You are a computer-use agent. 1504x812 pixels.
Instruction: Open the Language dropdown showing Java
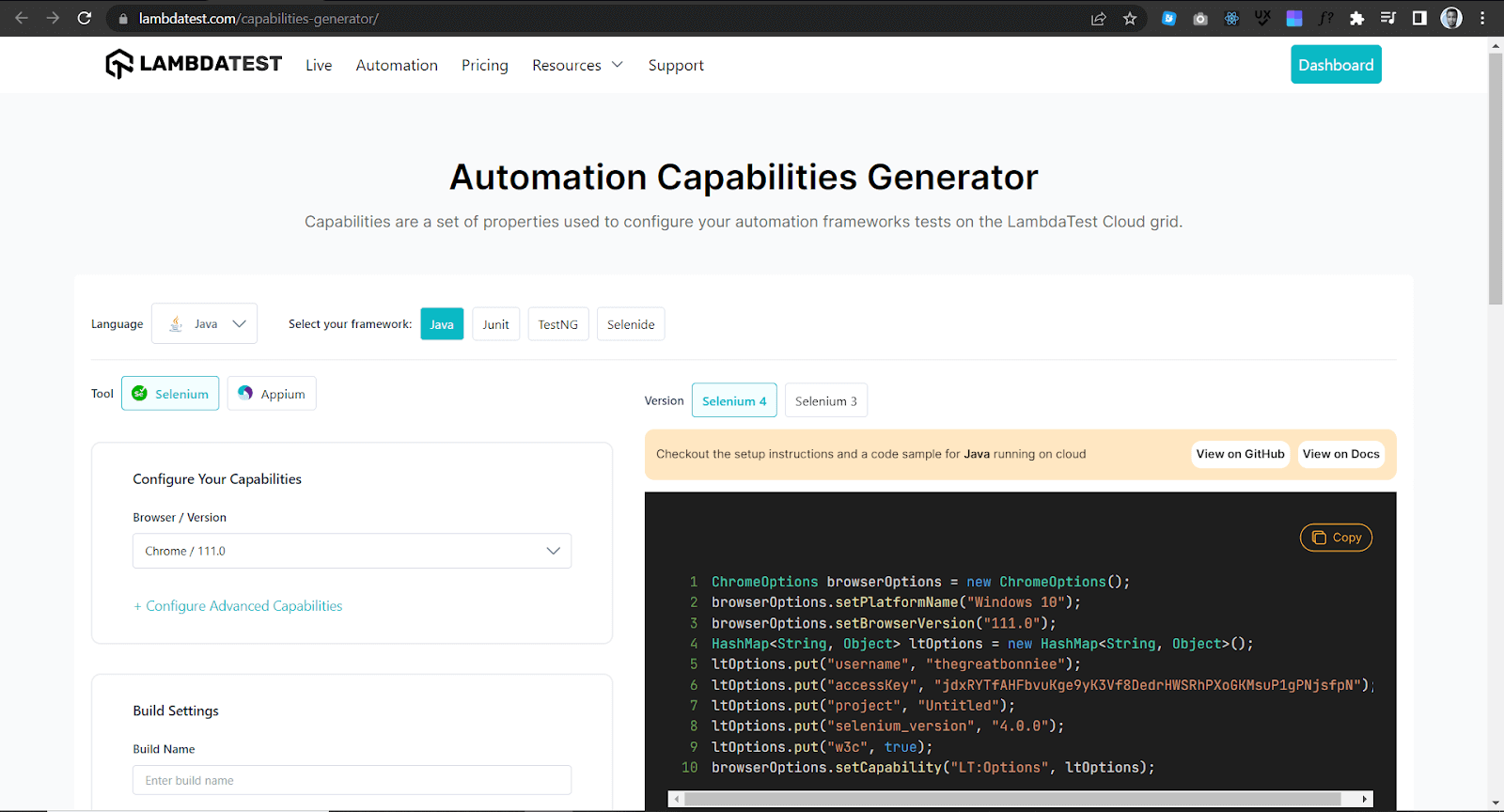coord(204,323)
